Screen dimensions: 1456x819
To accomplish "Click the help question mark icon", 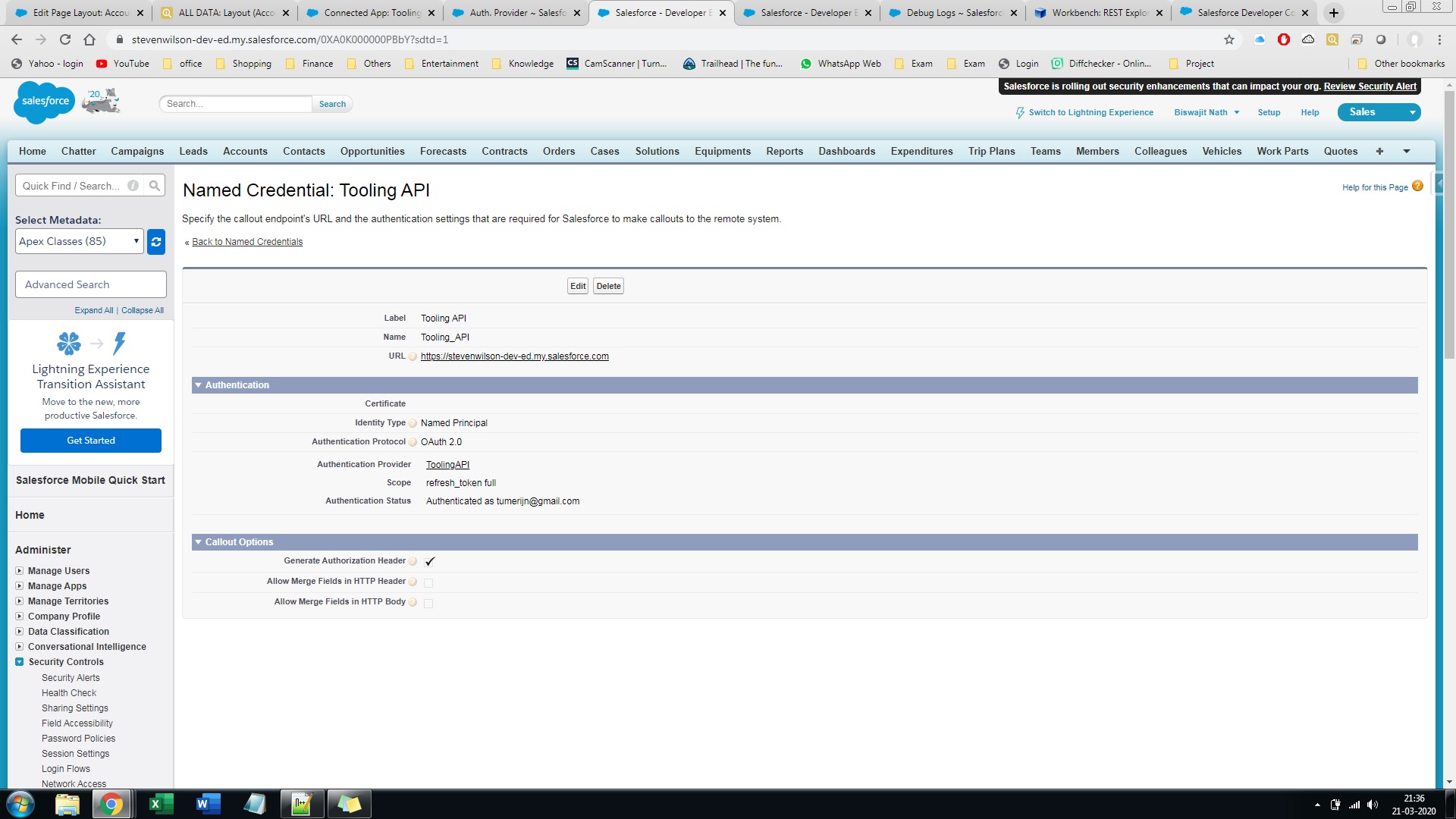I will (1417, 187).
